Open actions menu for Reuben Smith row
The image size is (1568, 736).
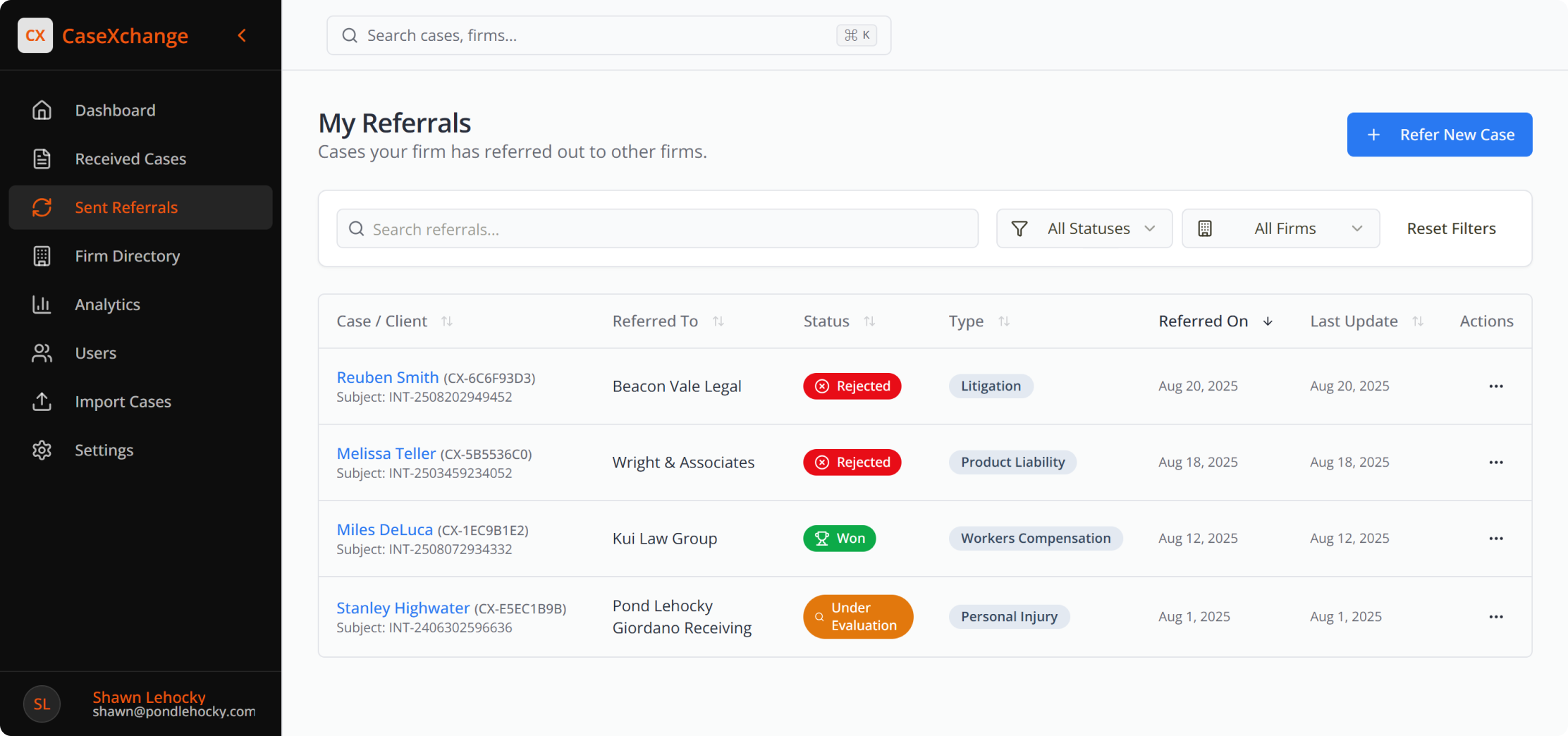pyautogui.click(x=1495, y=386)
